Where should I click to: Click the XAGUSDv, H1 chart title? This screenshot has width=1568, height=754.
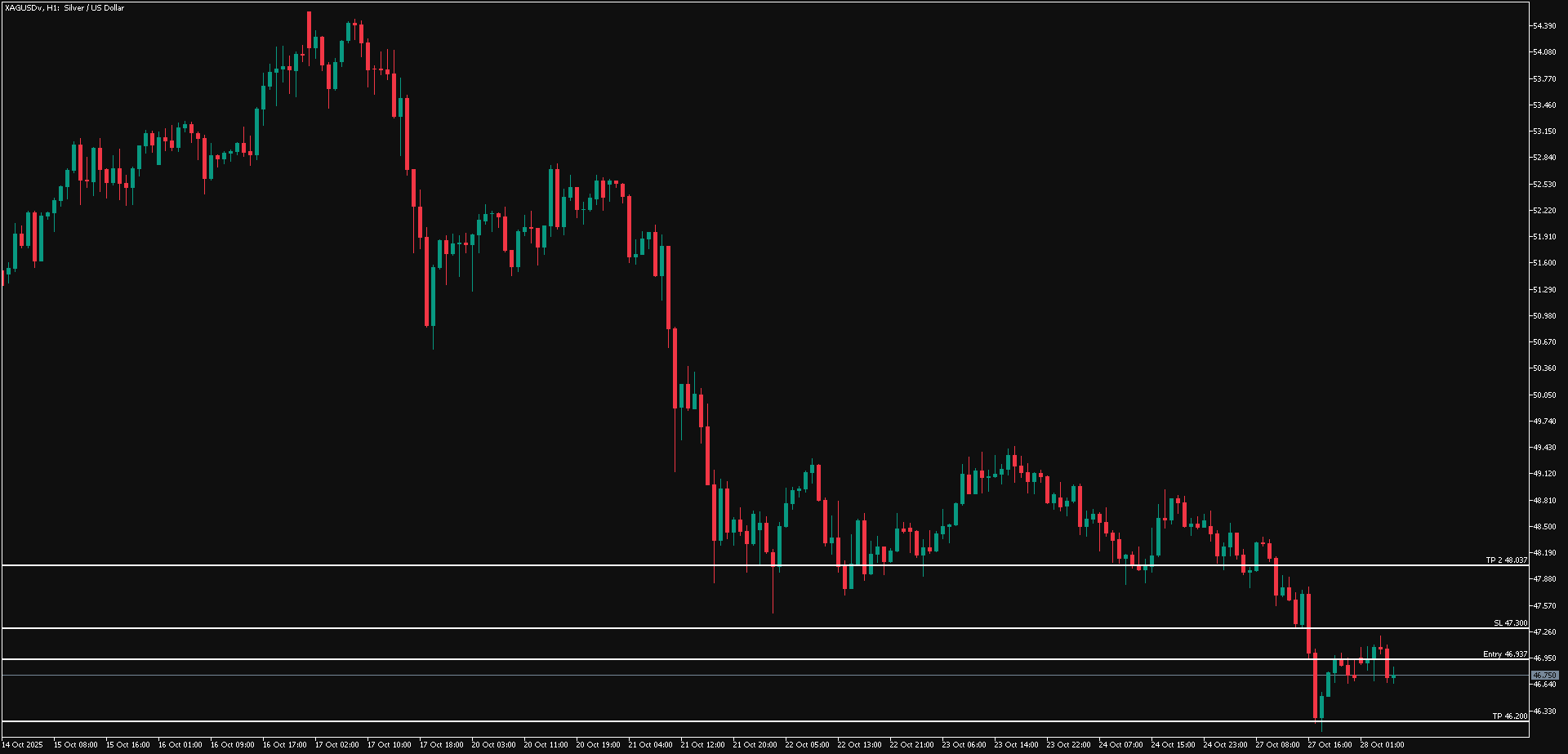(65, 8)
